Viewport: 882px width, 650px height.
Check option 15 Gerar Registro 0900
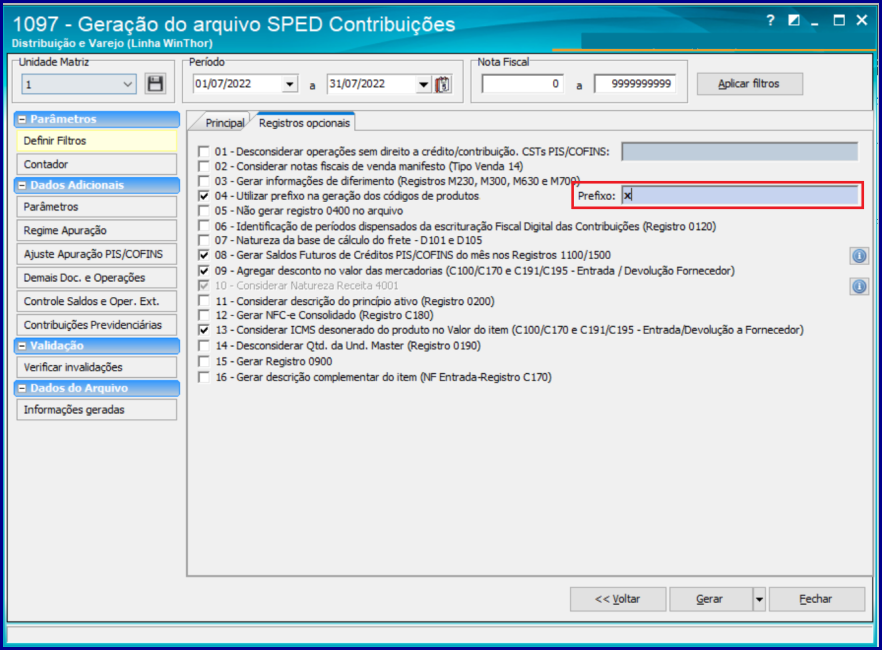(x=204, y=361)
